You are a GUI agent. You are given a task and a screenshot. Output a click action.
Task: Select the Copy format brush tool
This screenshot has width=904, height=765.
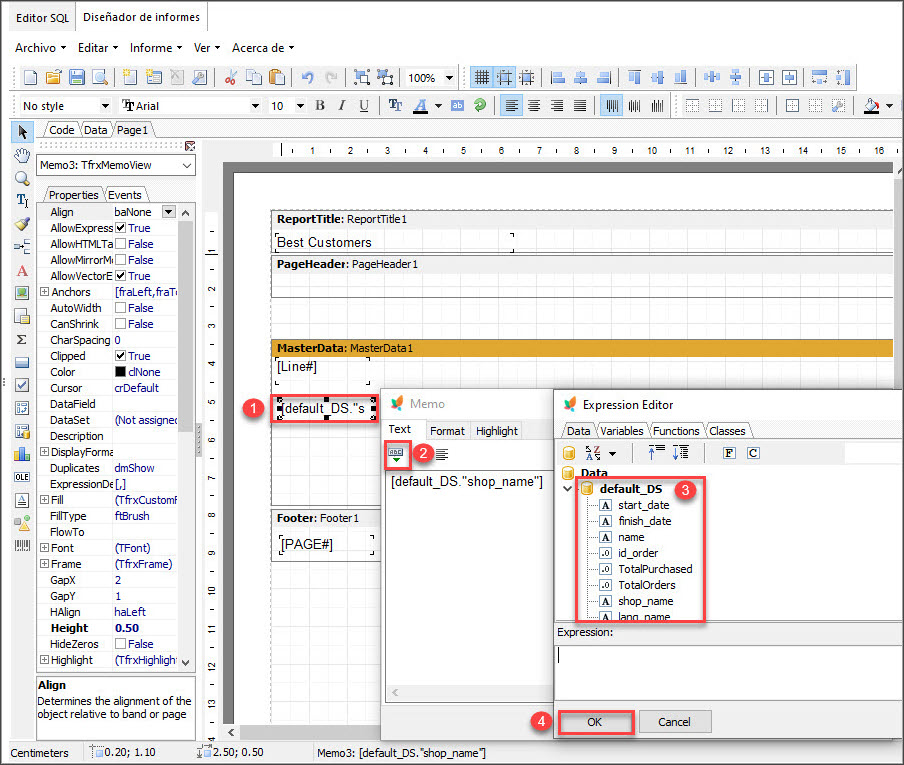(x=22, y=224)
